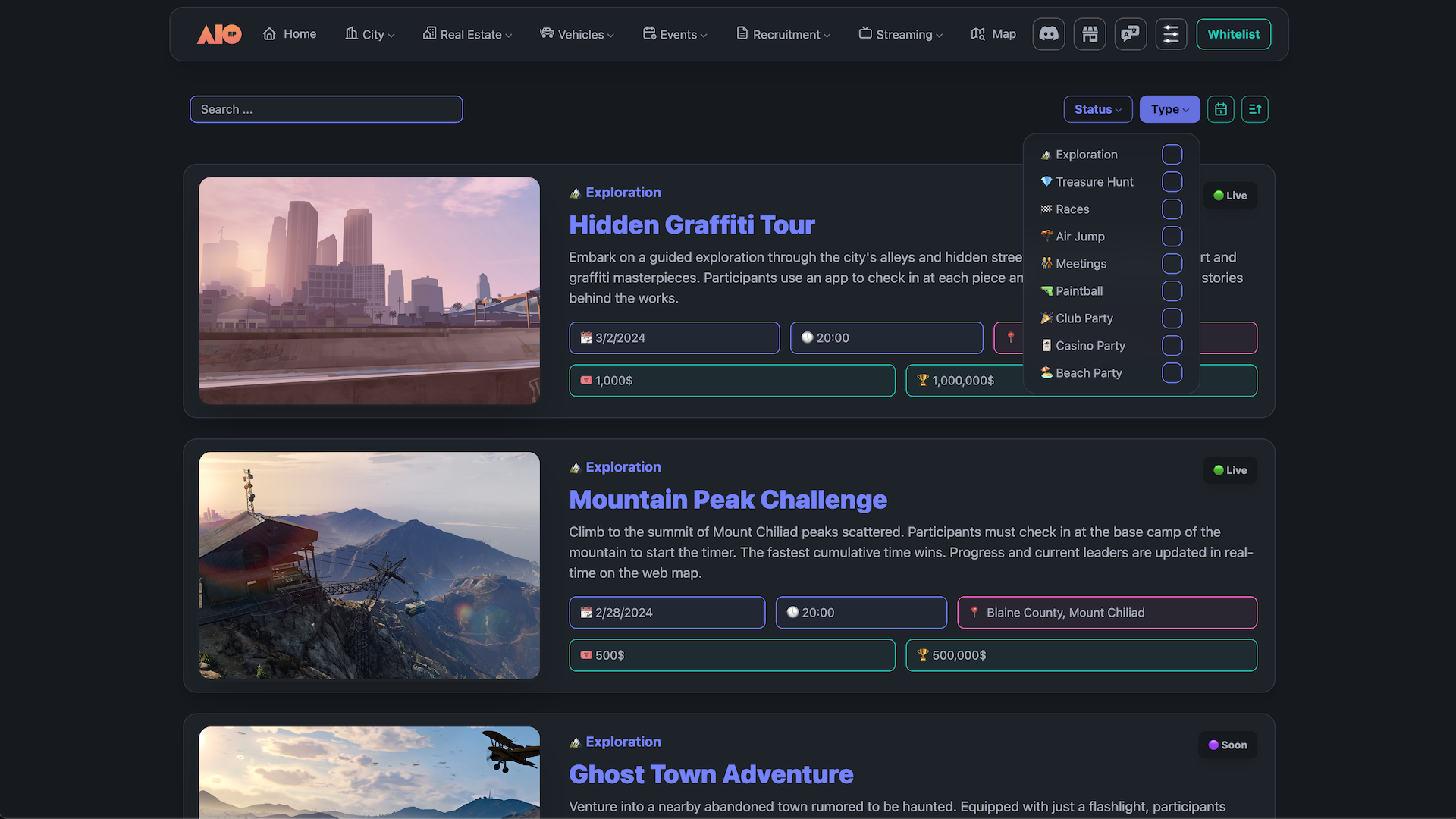The image size is (1456, 819).
Task: Toggle the Races type checkbox
Action: pos(1172,209)
